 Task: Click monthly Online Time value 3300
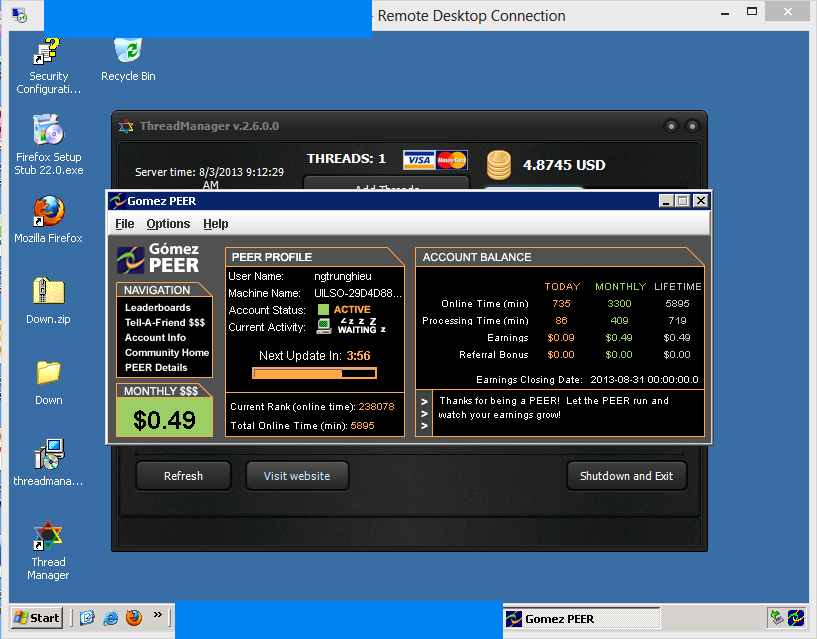click(619, 303)
